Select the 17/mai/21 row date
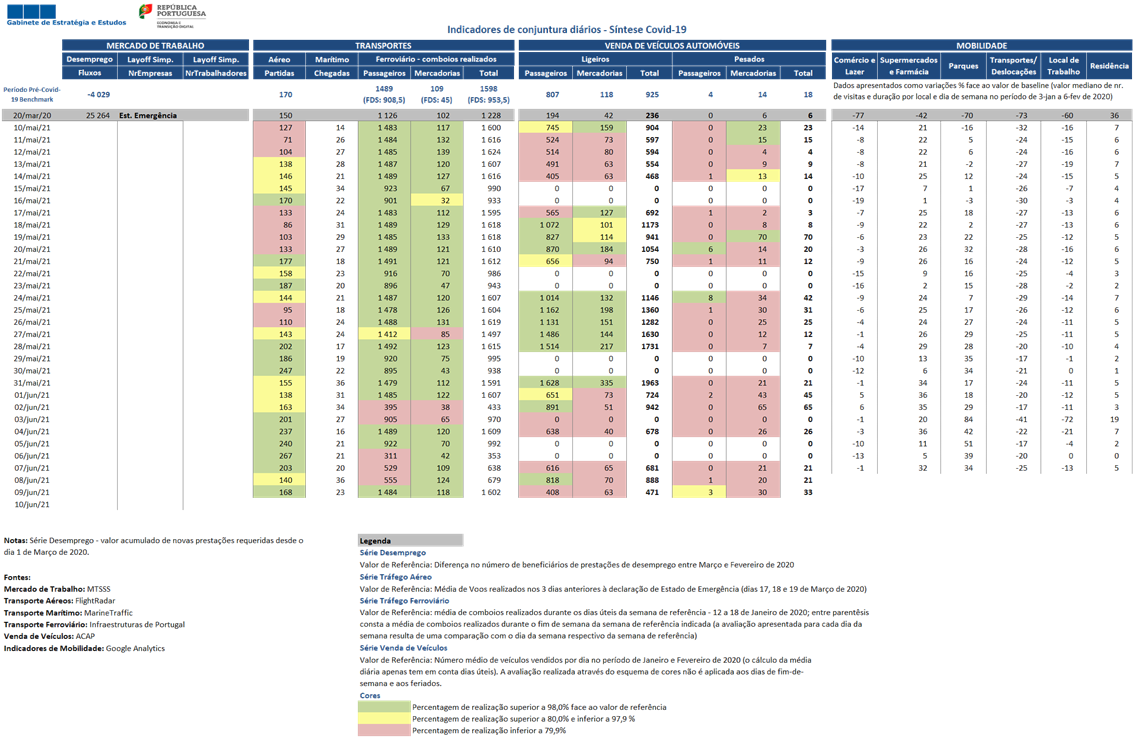 (x=32, y=213)
